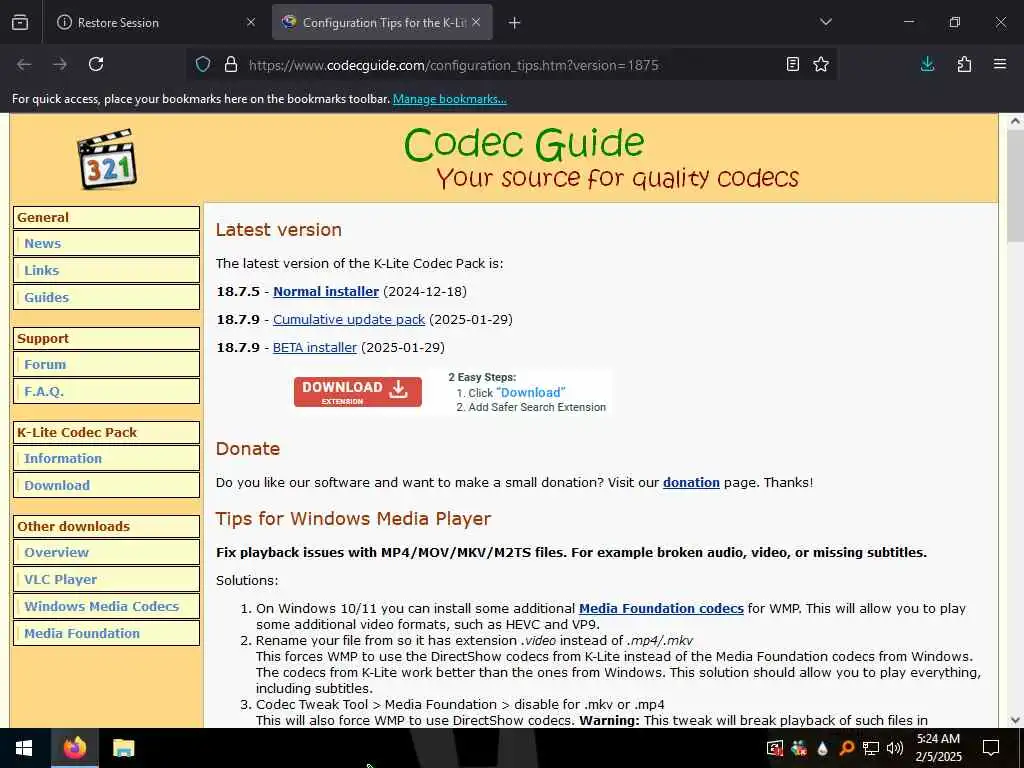Open File Explorer from the taskbar
Viewport: 1024px width, 768px height.
pyautogui.click(x=123, y=748)
